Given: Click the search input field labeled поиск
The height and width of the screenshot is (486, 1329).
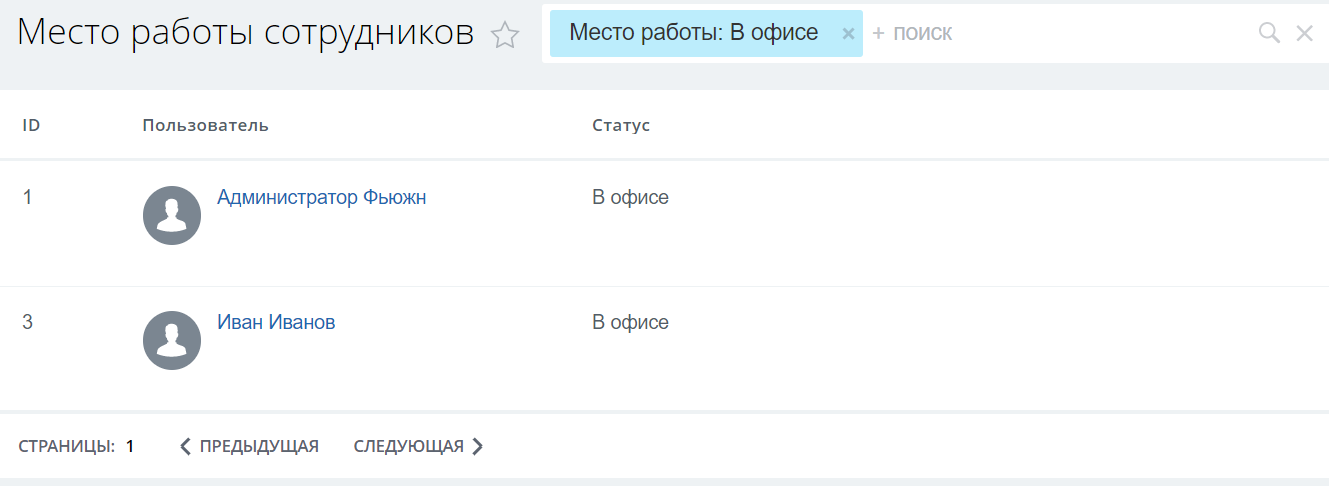Looking at the screenshot, I should [x=1050, y=33].
